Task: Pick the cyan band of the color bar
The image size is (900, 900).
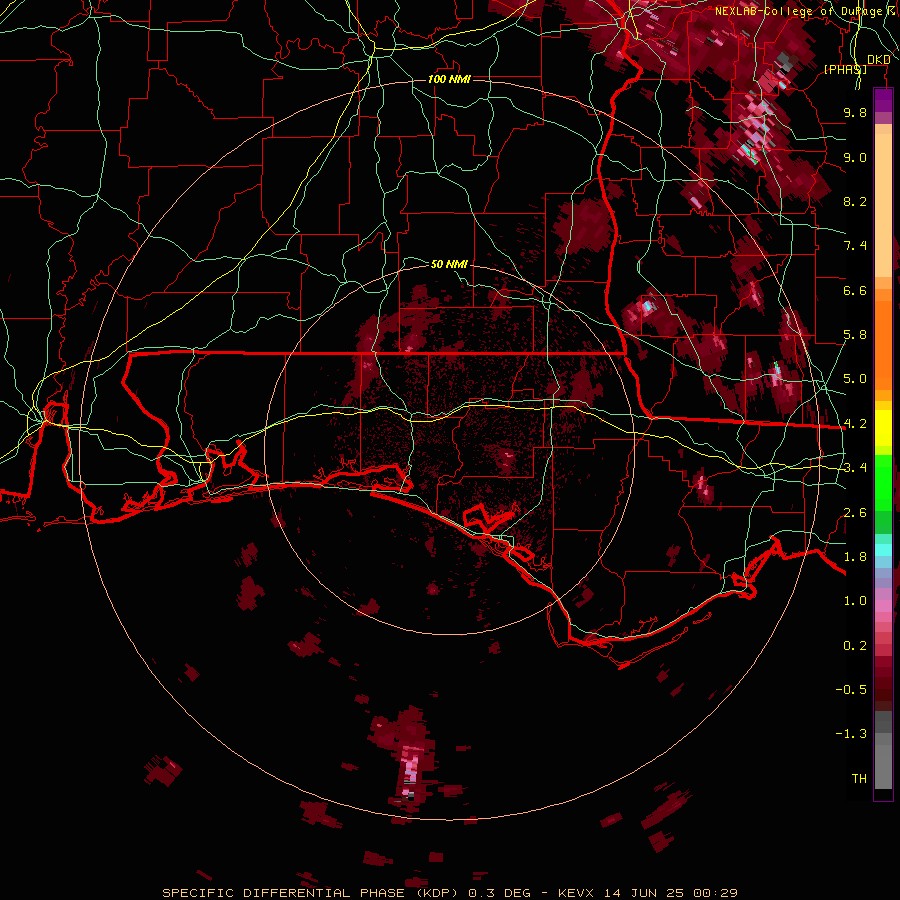Action: 883,550
